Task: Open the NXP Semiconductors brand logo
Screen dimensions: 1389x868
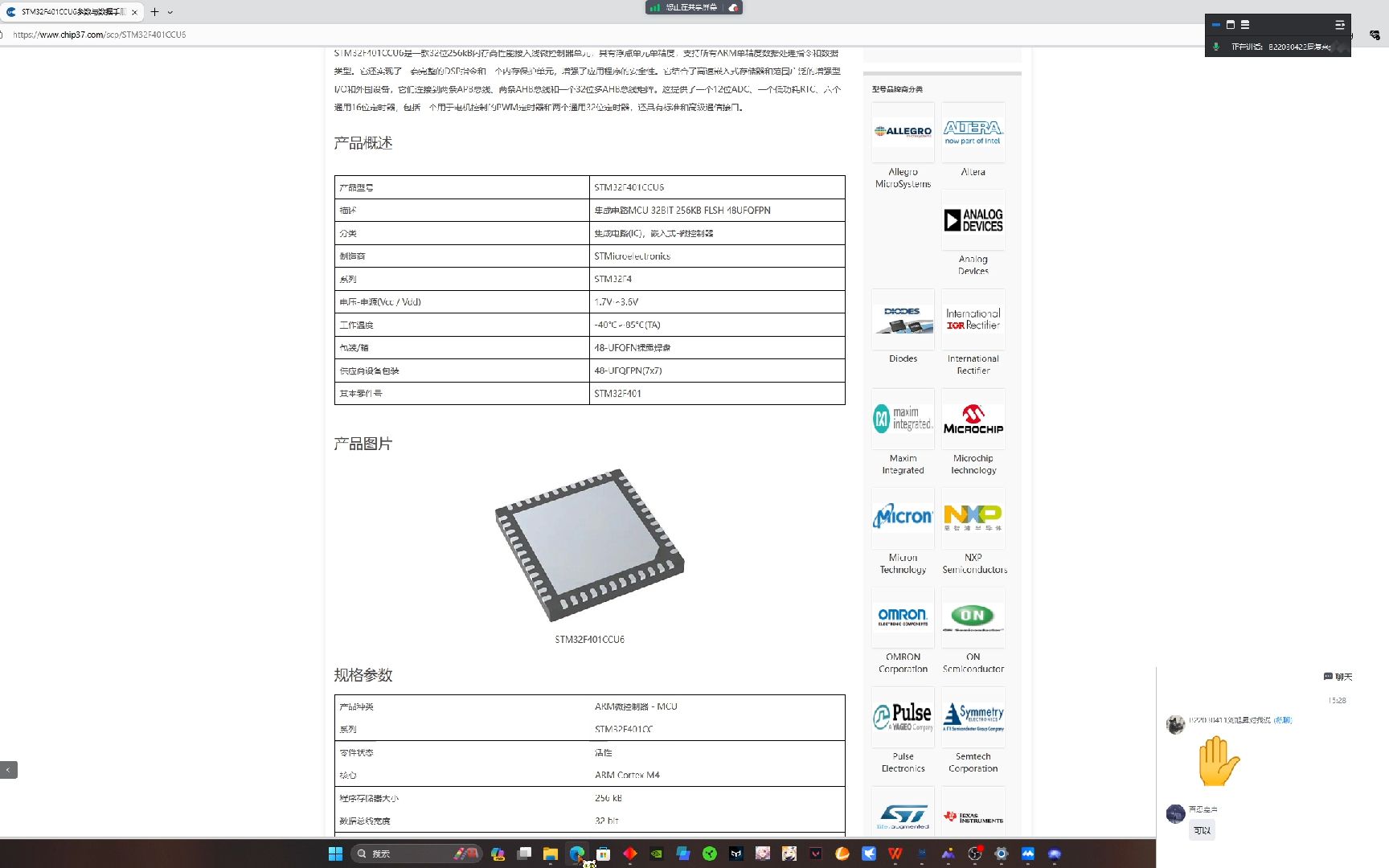Action: pyautogui.click(x=973, y=518)
